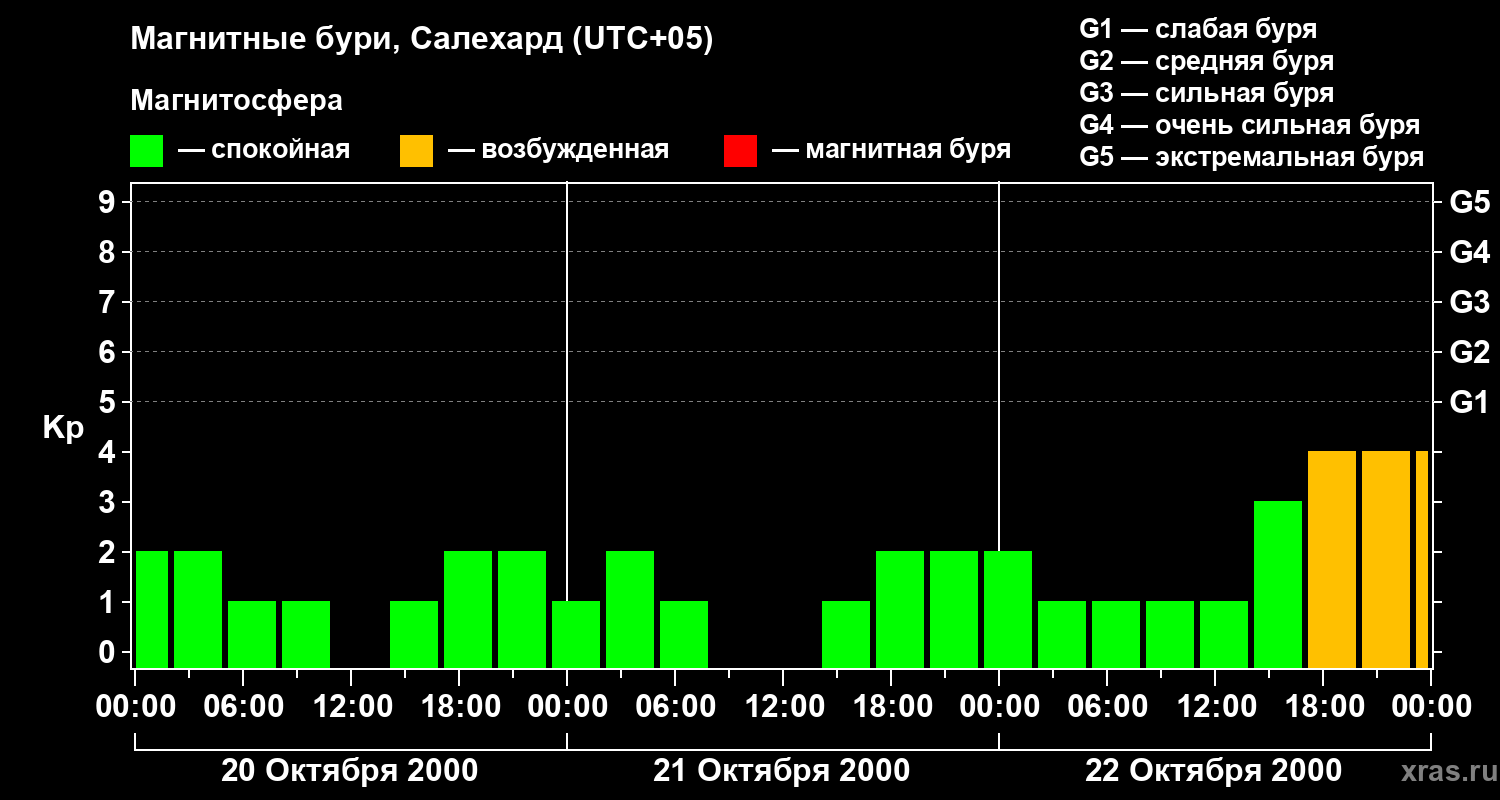Click the '— магнитная буря' legend label

click(891, 150)
